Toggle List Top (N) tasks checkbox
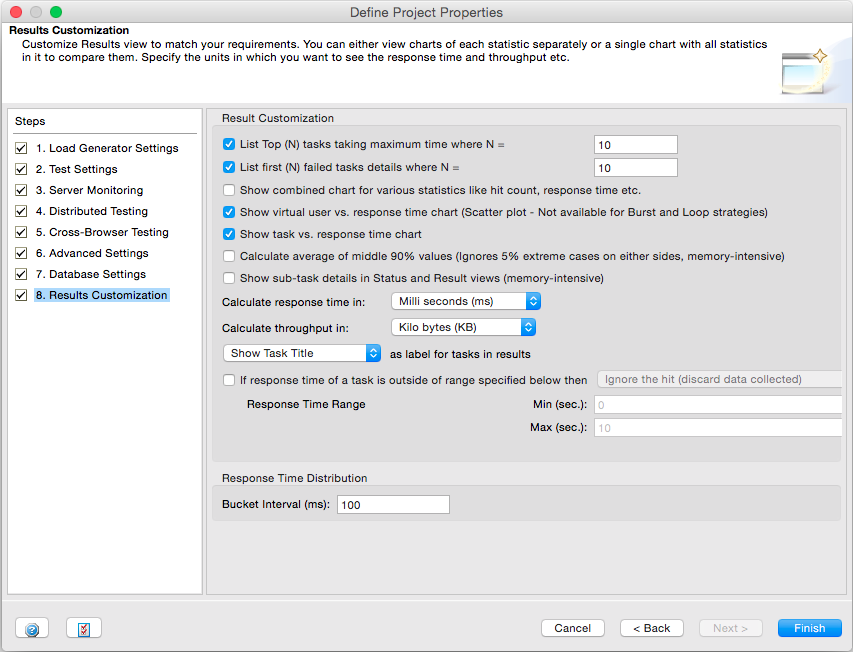 229,144
